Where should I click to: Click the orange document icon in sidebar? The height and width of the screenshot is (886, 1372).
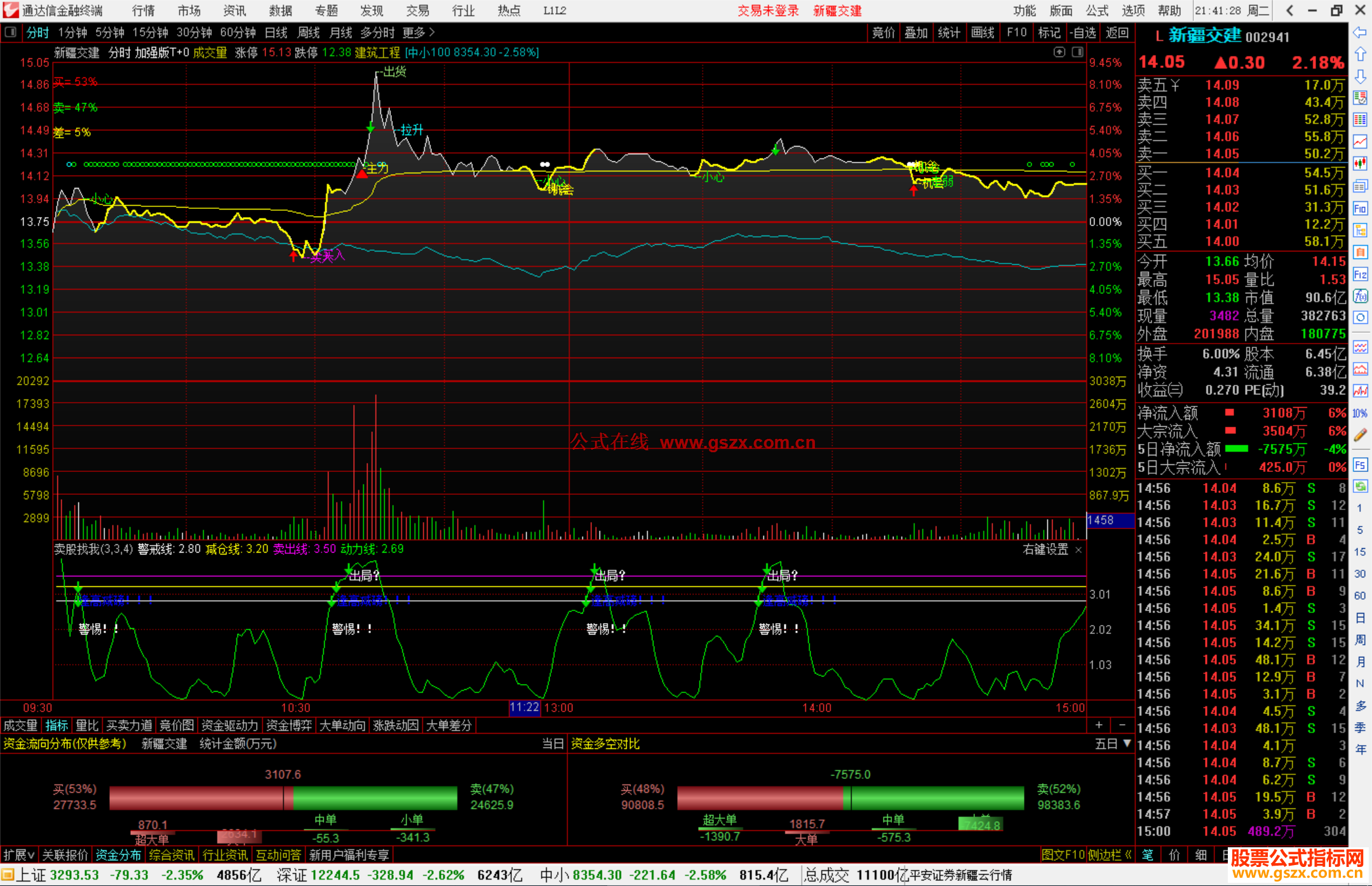click(1360, 252)
